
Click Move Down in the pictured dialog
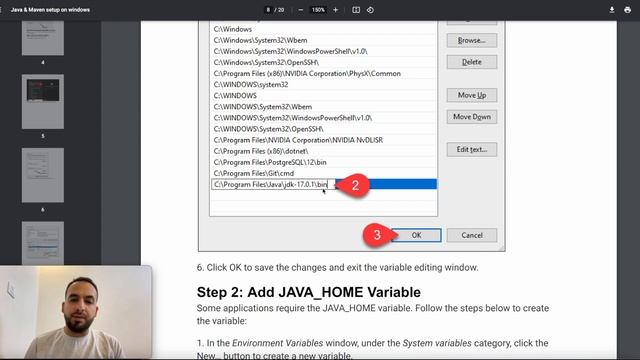[x=471, y=117]
